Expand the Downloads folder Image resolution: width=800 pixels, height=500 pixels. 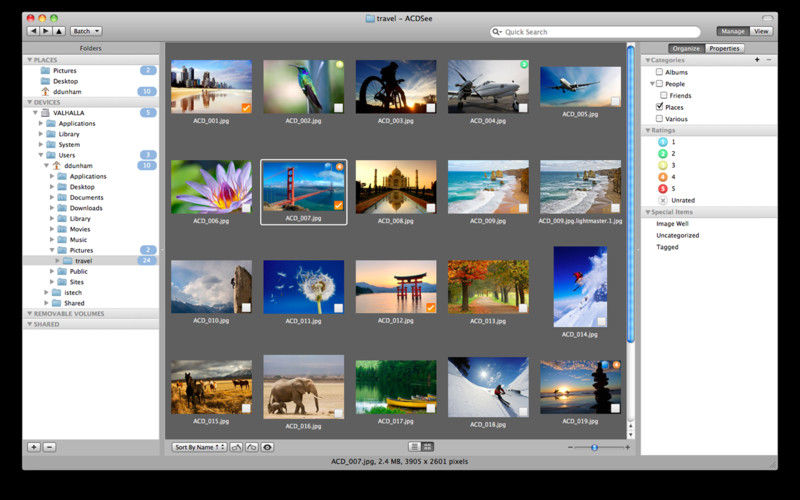click(52, 208)
